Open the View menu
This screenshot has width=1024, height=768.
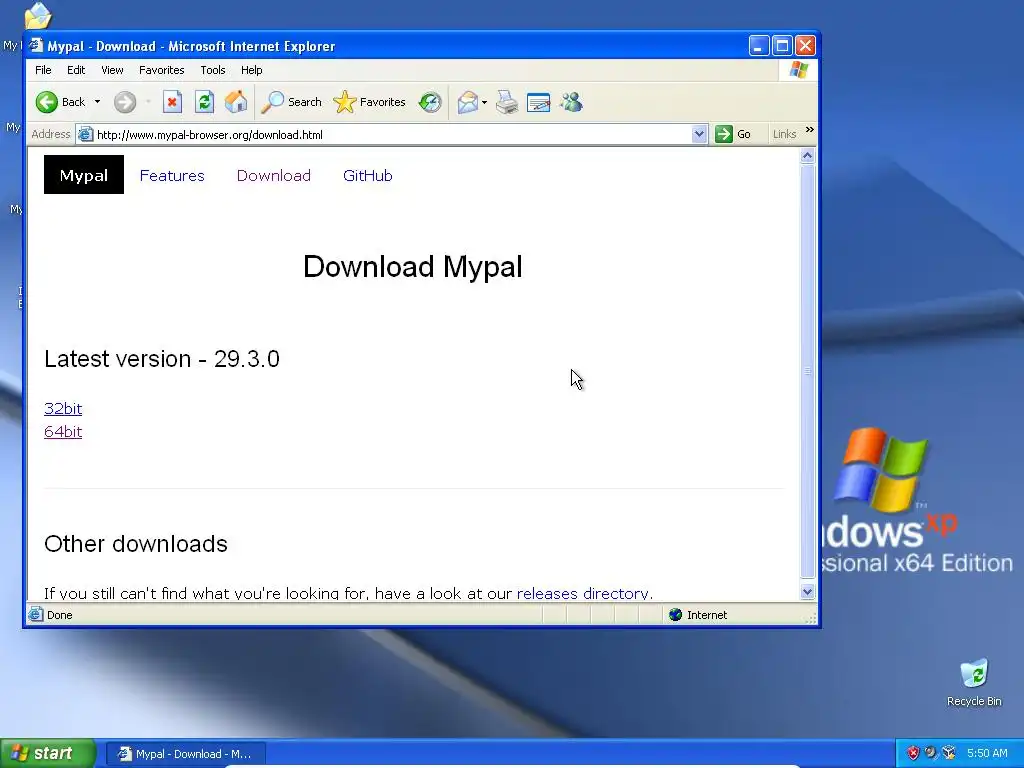point(112,70)
